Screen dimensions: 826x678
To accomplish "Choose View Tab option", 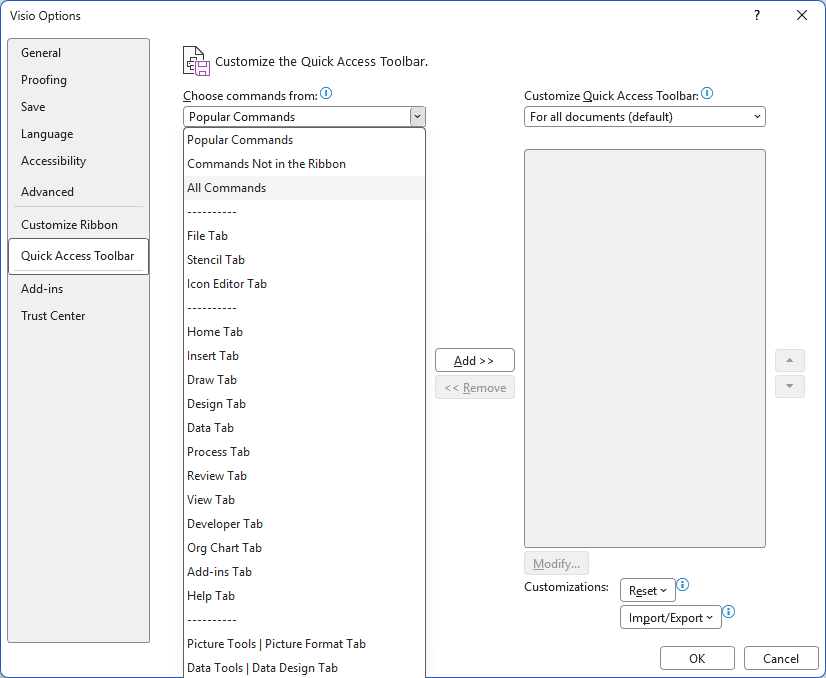I will [304, 500].
